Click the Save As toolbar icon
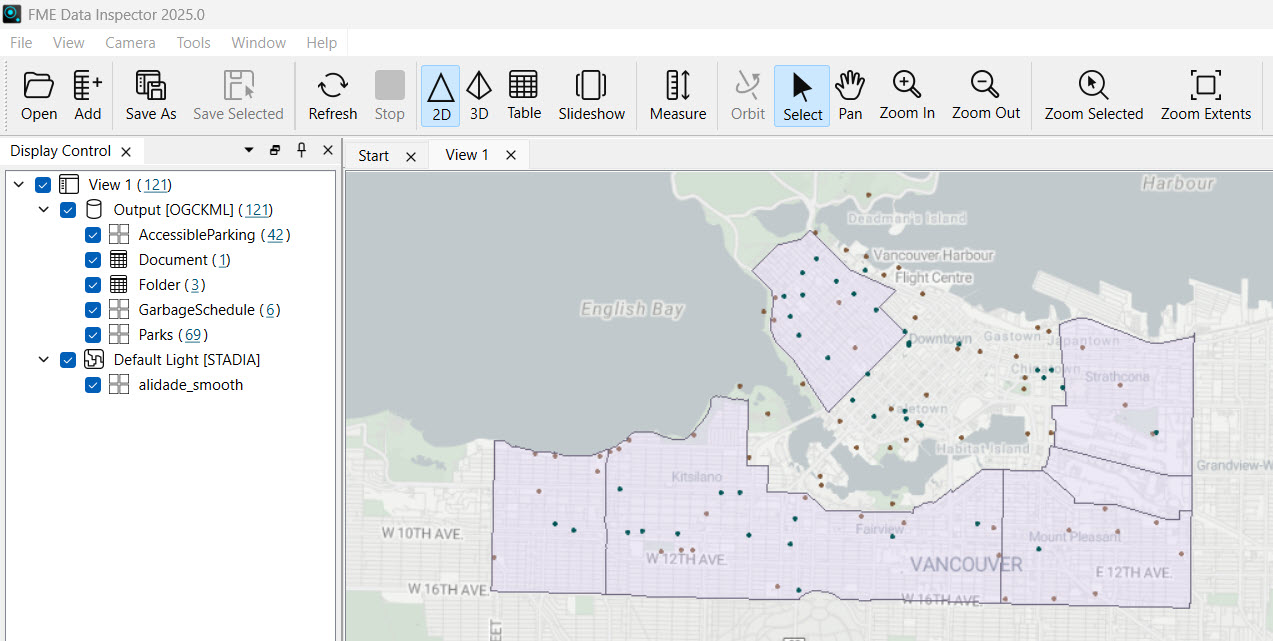Image resolution: width=1273 pixels, height=641 pixels. click(151, 86)
